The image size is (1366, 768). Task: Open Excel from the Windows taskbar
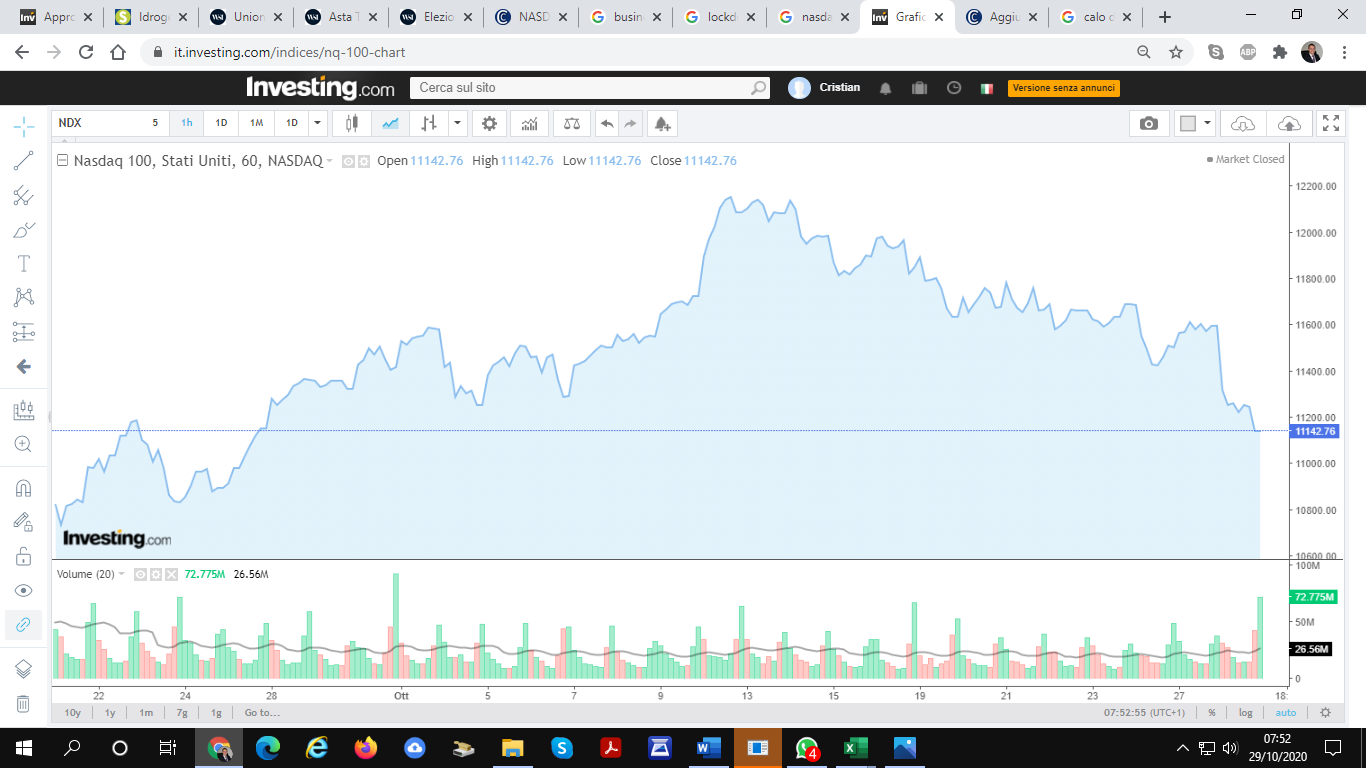[855, 747]
